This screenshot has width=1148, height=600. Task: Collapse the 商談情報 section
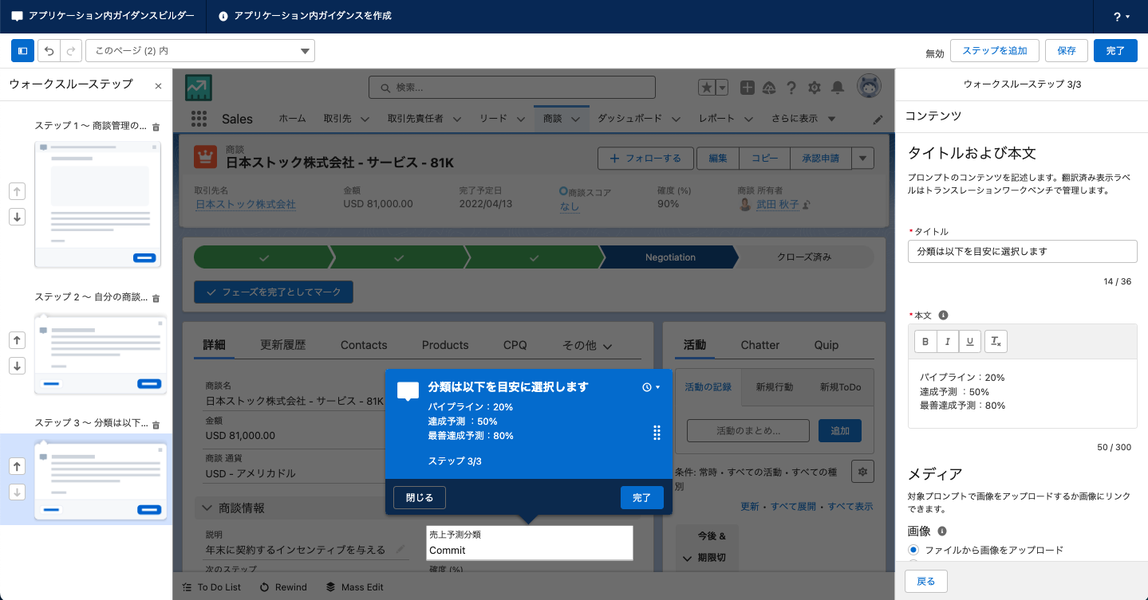[x=206, y=508]
